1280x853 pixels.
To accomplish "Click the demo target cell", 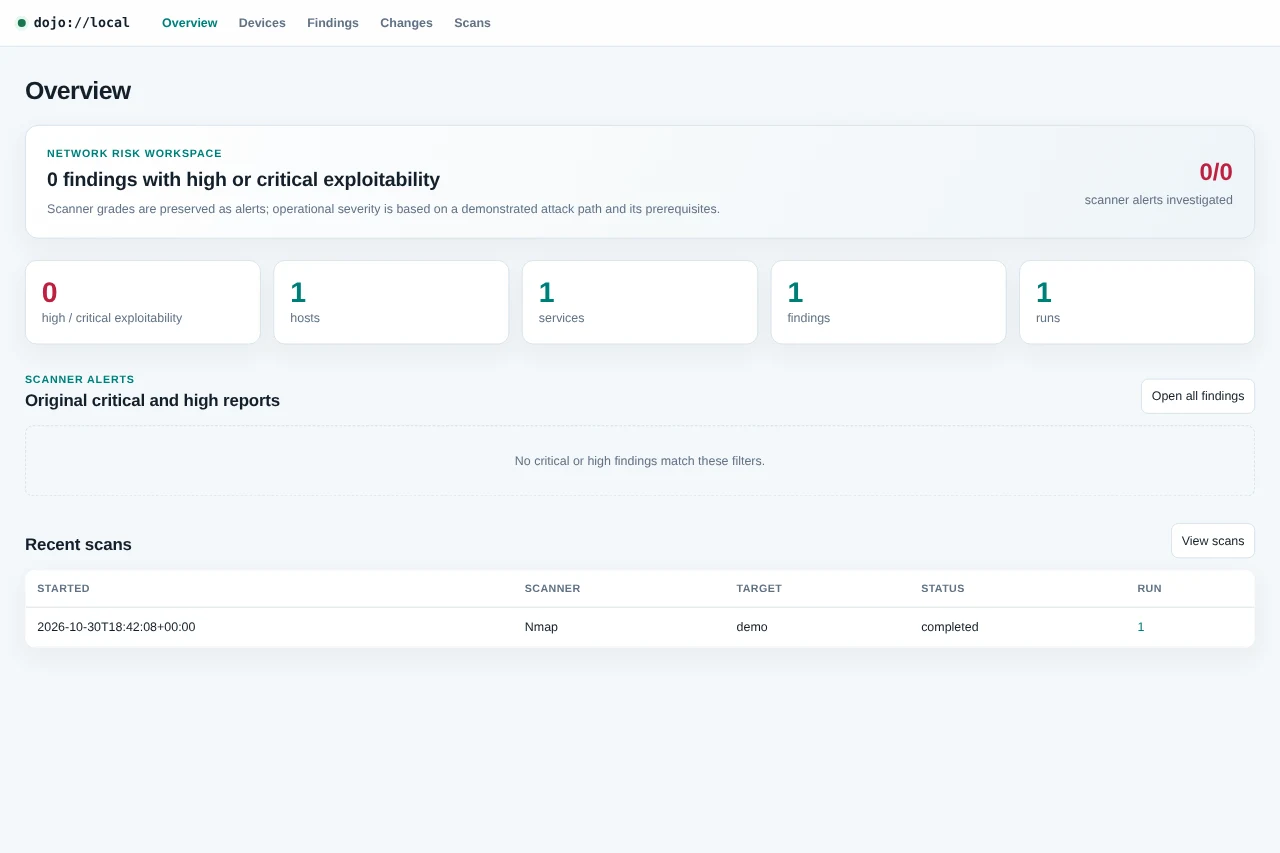I will click(x=752, y=627).
